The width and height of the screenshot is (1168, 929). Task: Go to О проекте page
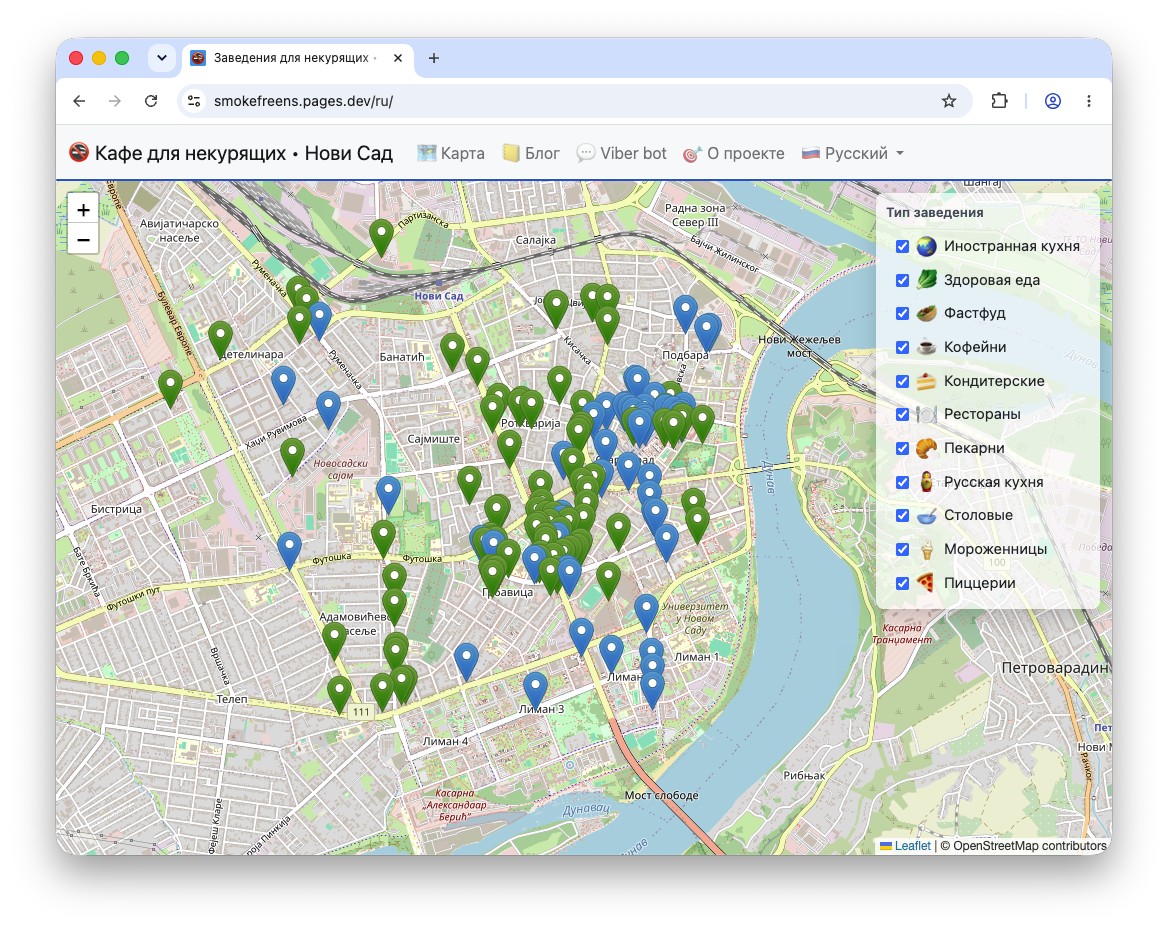[734, 153]
